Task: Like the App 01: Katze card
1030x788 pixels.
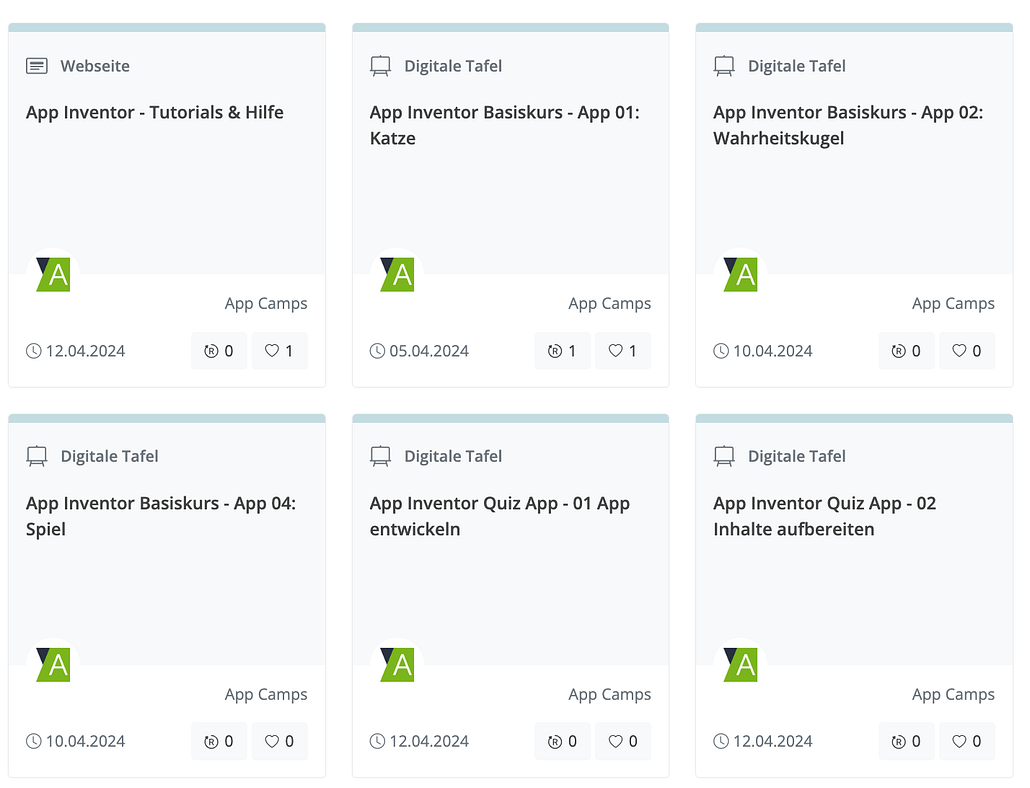Action: pos(623,351)
